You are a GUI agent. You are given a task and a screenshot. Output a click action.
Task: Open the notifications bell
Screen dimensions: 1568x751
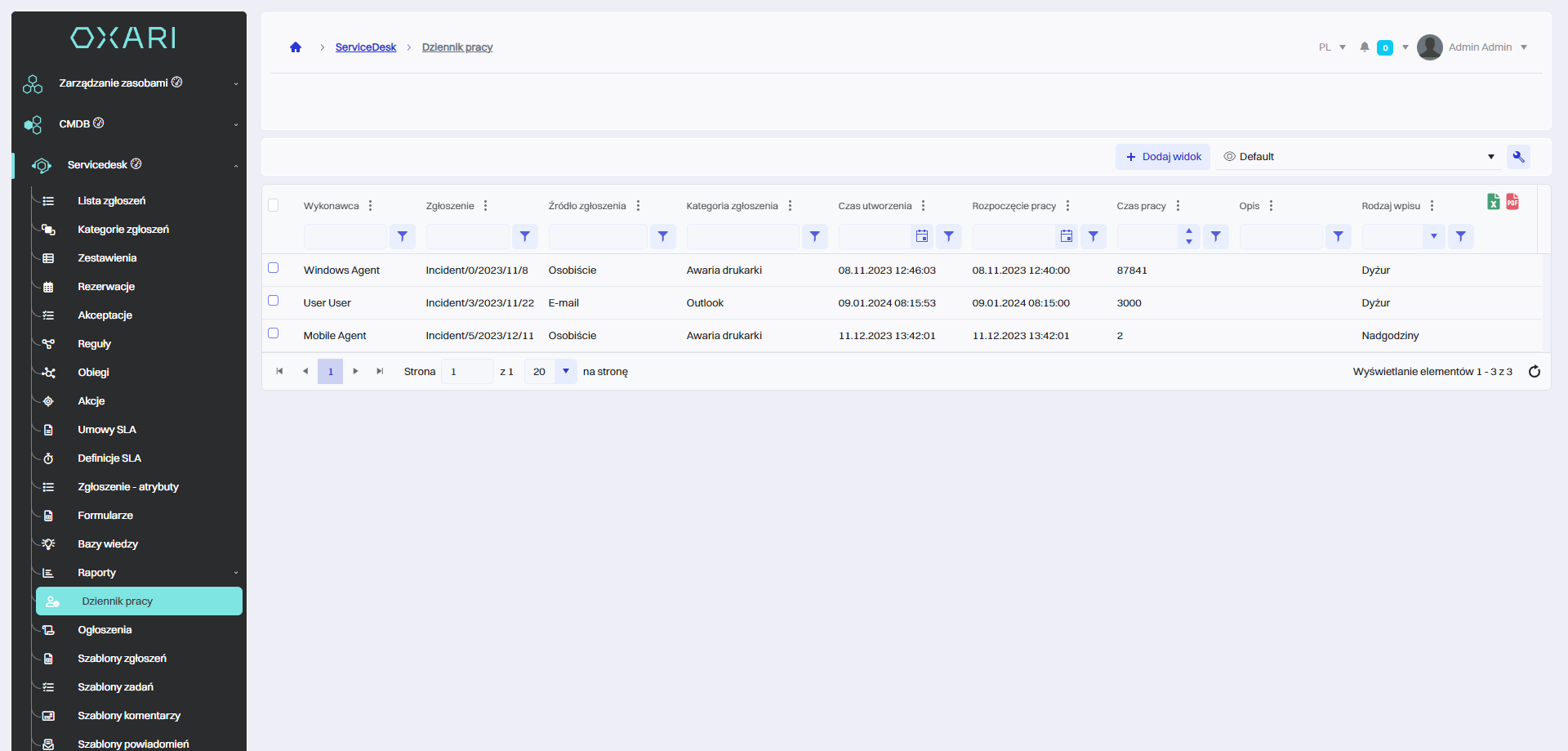tap(1364, 47)
